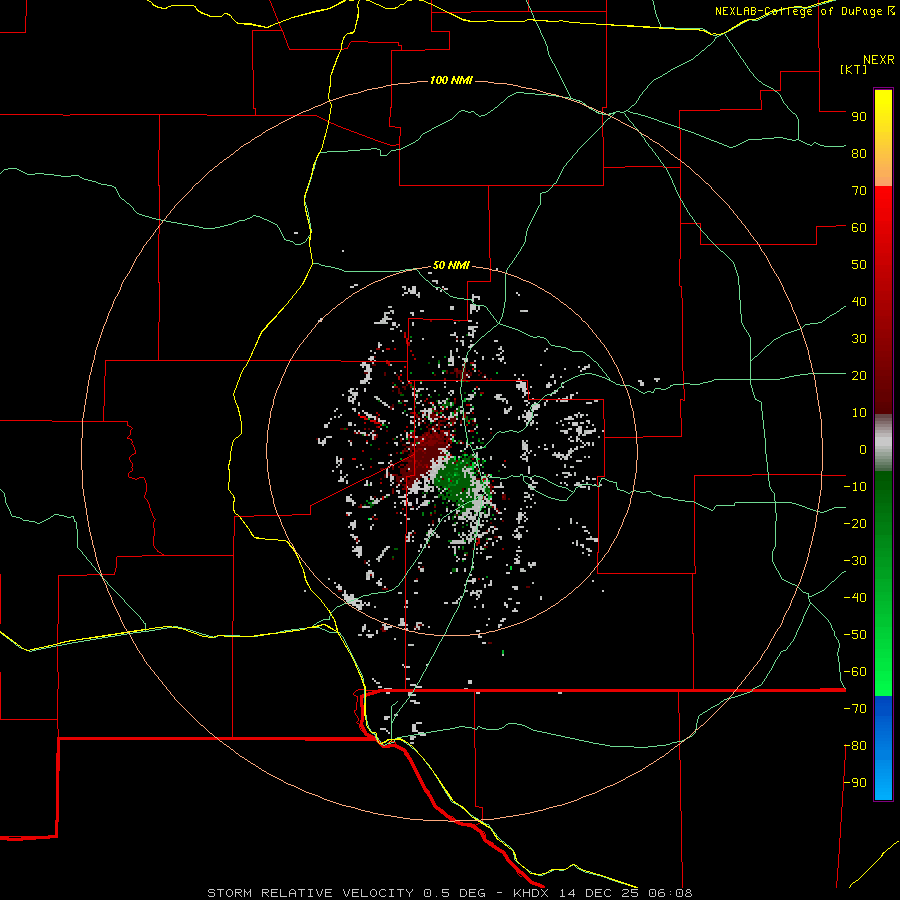Click the 40 value on velocity scale
900x900 pixels.
859,301
